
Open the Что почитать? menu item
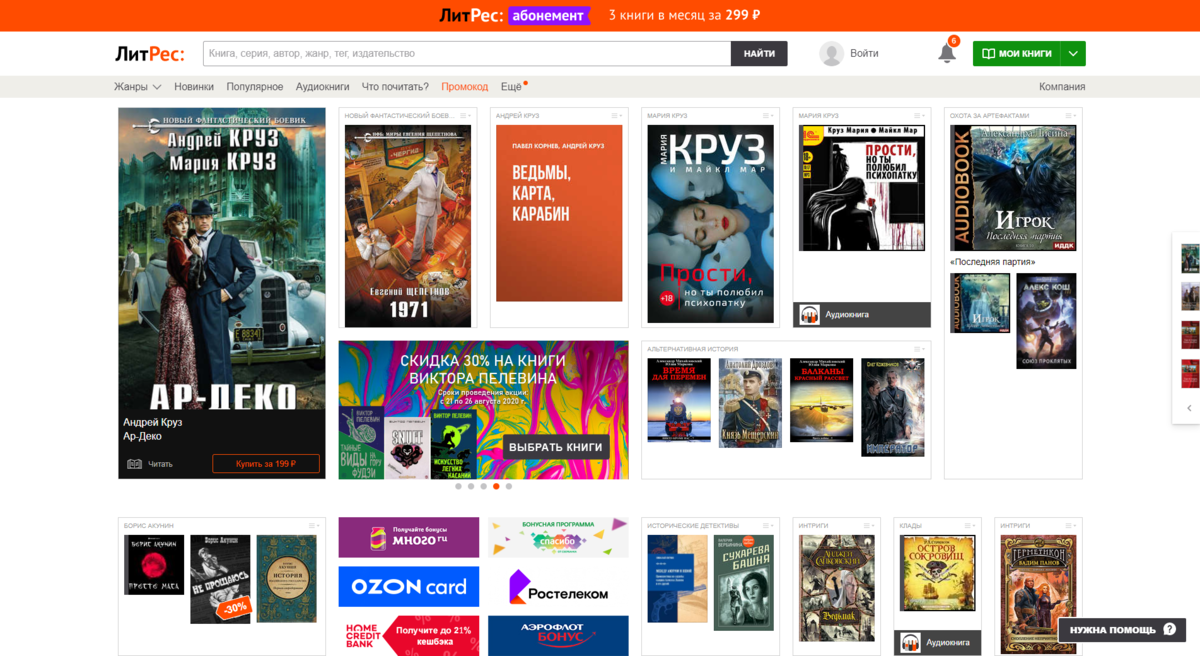(395, 87)
